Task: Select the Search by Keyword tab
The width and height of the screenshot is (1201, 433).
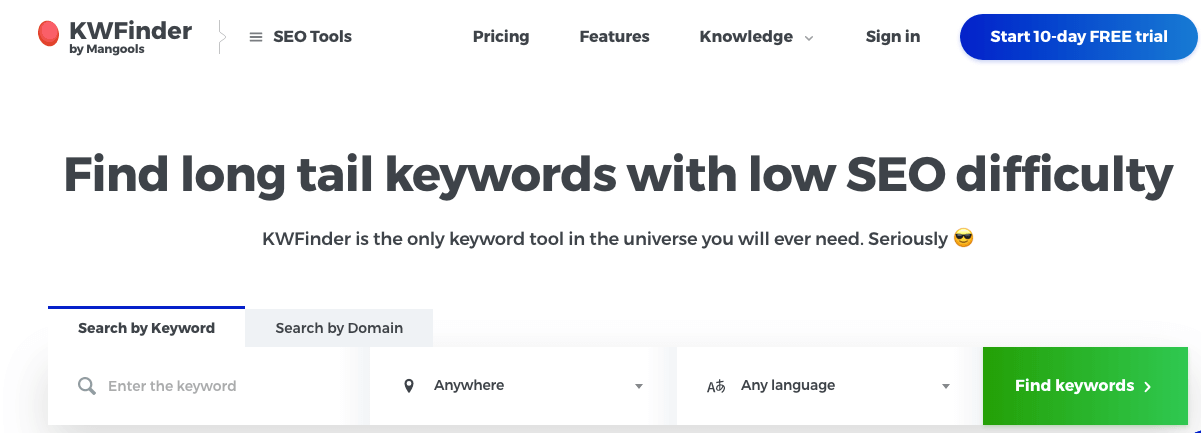Action: coord(146,328)
